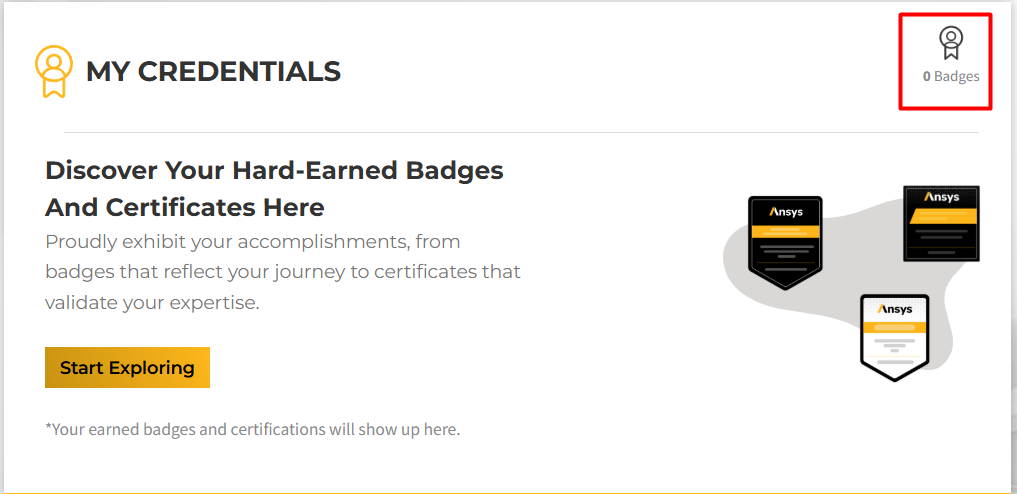The height and width of the screenshot is (494, 1017).
Task: Click the yellow band on black shield badge
Action: coord(785,232)
